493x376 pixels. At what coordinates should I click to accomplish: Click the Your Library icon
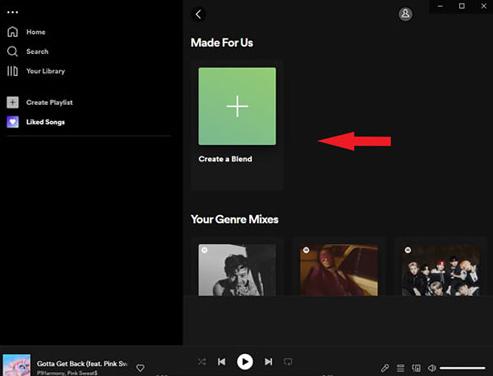(13, 71)
